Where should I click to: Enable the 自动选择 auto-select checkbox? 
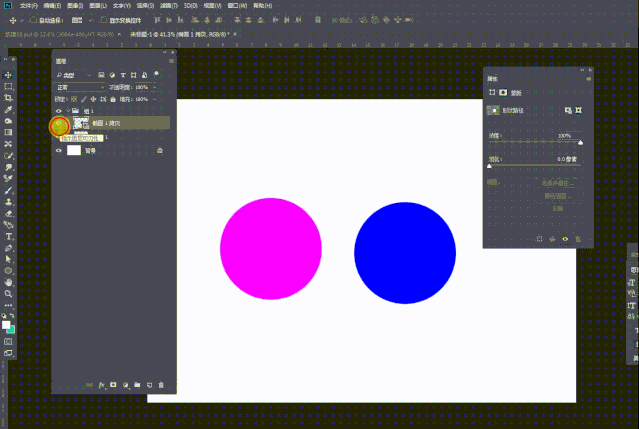coord(32,19)
